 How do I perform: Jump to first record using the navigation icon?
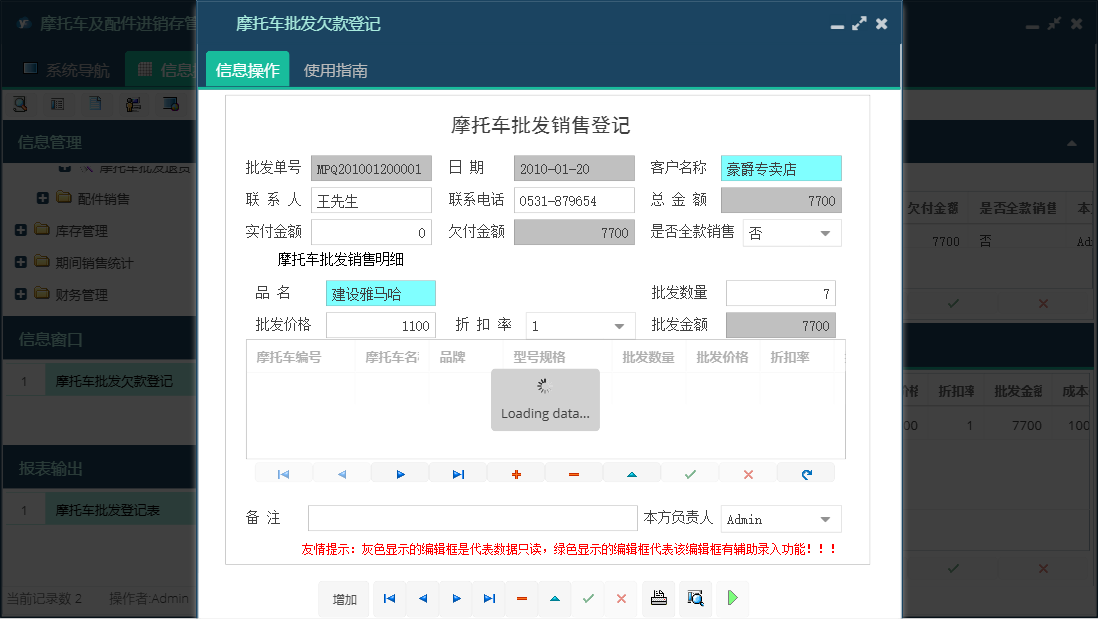[x=389, y=599]
